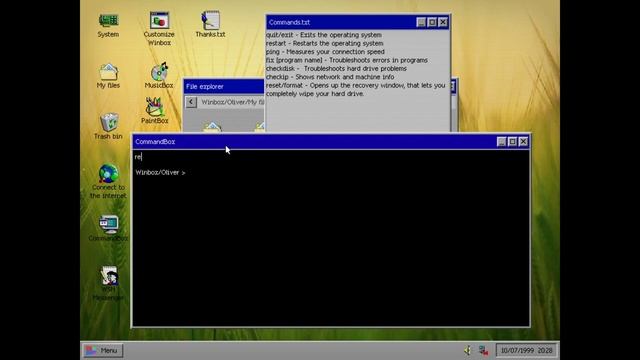Click the taskbar date and time
Image resolution: width=640 pixels, height=360 pixels.
click(x=526, y=350)
